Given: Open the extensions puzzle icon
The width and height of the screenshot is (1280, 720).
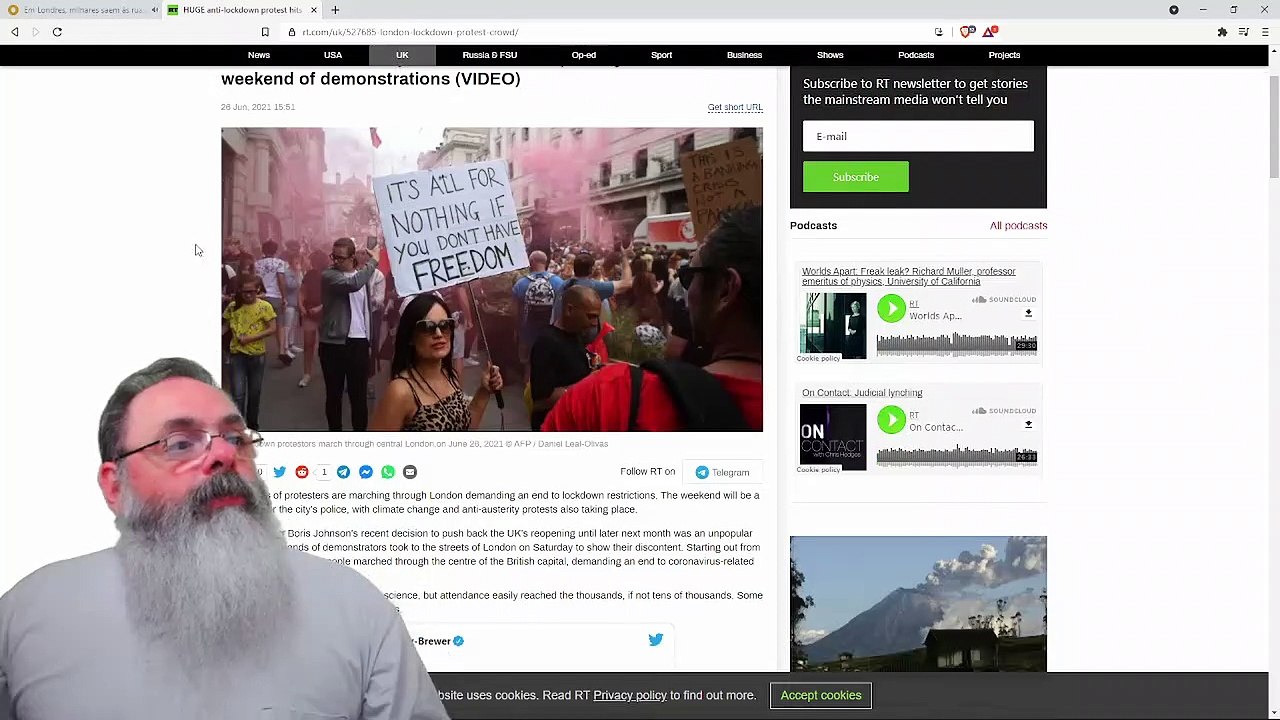Looking at the screenshot, I should coord(1222,32).
